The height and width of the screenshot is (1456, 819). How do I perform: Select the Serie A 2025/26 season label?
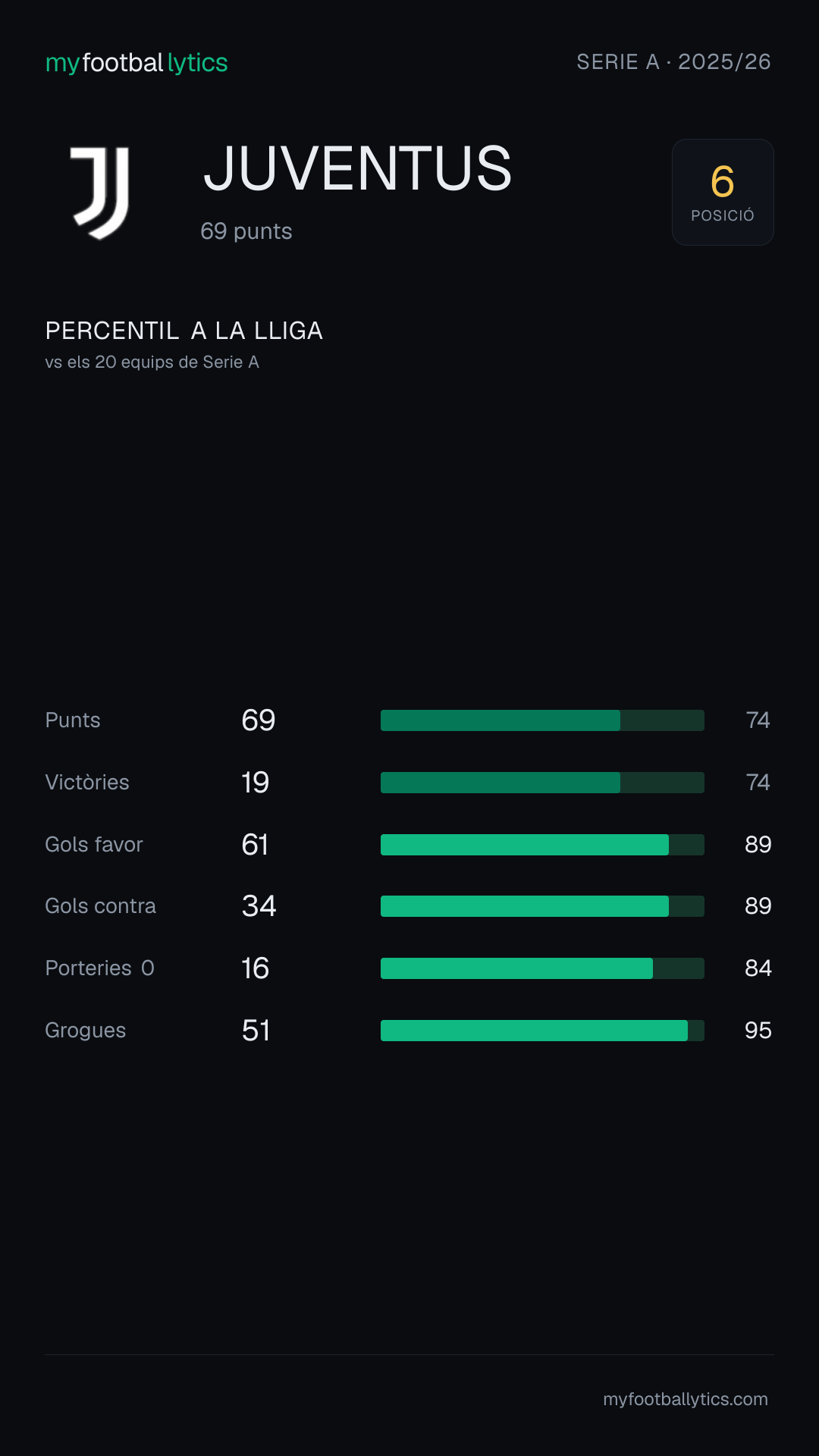click(x=673, y=62)
